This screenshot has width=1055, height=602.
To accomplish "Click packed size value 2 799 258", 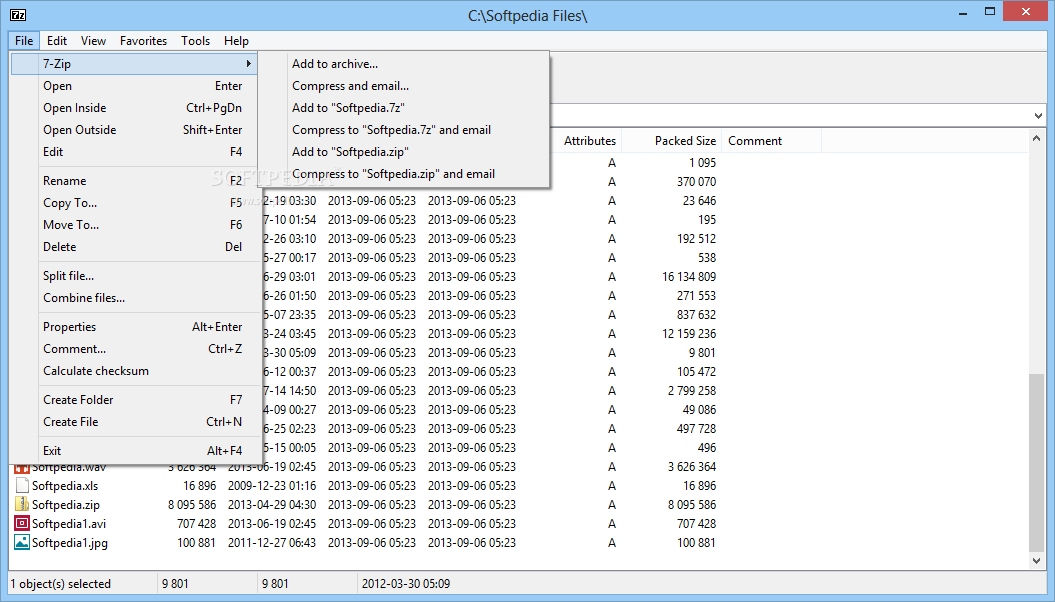I will [692, 391].
